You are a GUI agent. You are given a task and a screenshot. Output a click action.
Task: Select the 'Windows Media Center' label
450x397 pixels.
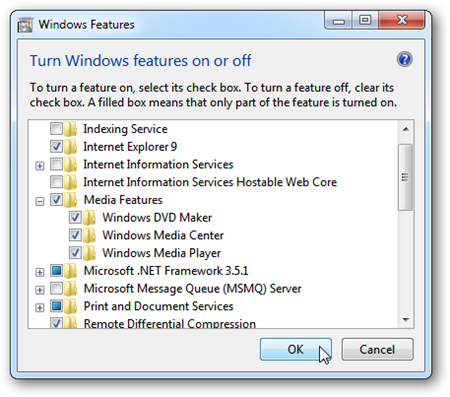[163, 235]
